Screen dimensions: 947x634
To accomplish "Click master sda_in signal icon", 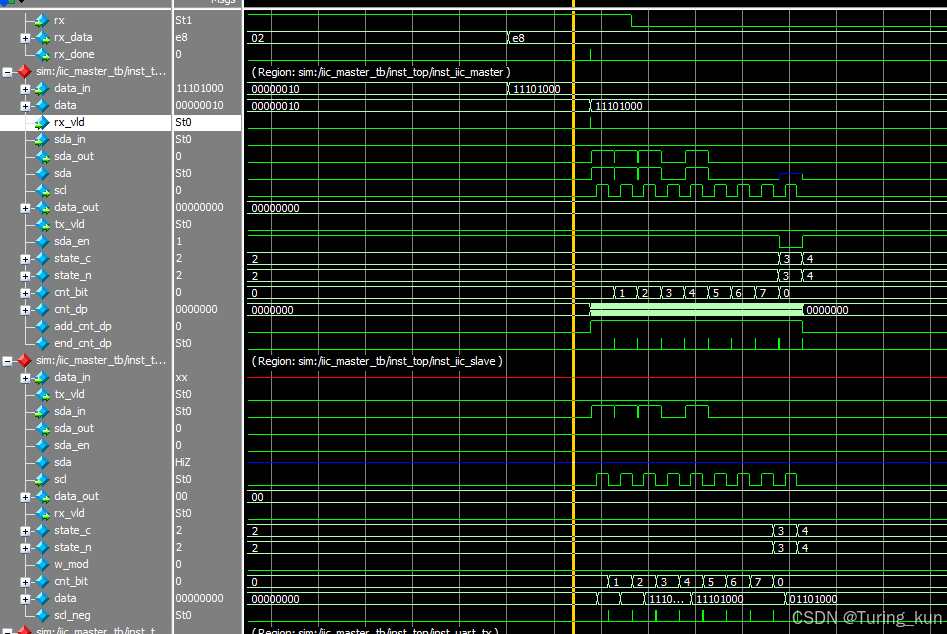I will tap(42, 139).
